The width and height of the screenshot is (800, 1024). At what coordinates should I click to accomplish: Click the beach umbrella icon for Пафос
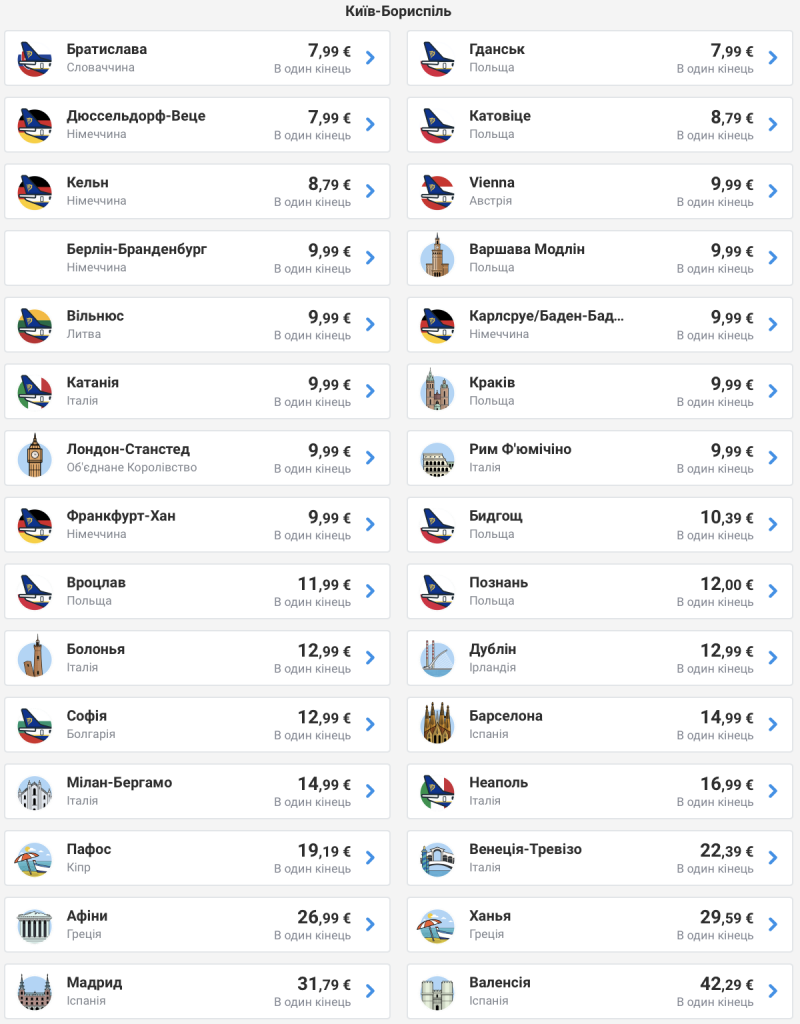pos(33,859)
